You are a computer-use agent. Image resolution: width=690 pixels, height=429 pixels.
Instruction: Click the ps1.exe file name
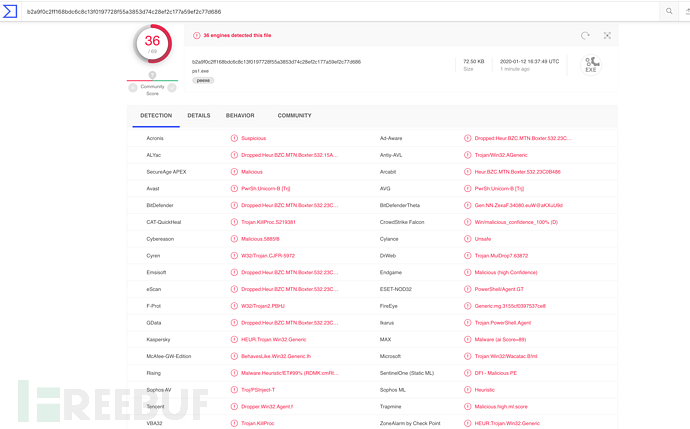(200, 71)
